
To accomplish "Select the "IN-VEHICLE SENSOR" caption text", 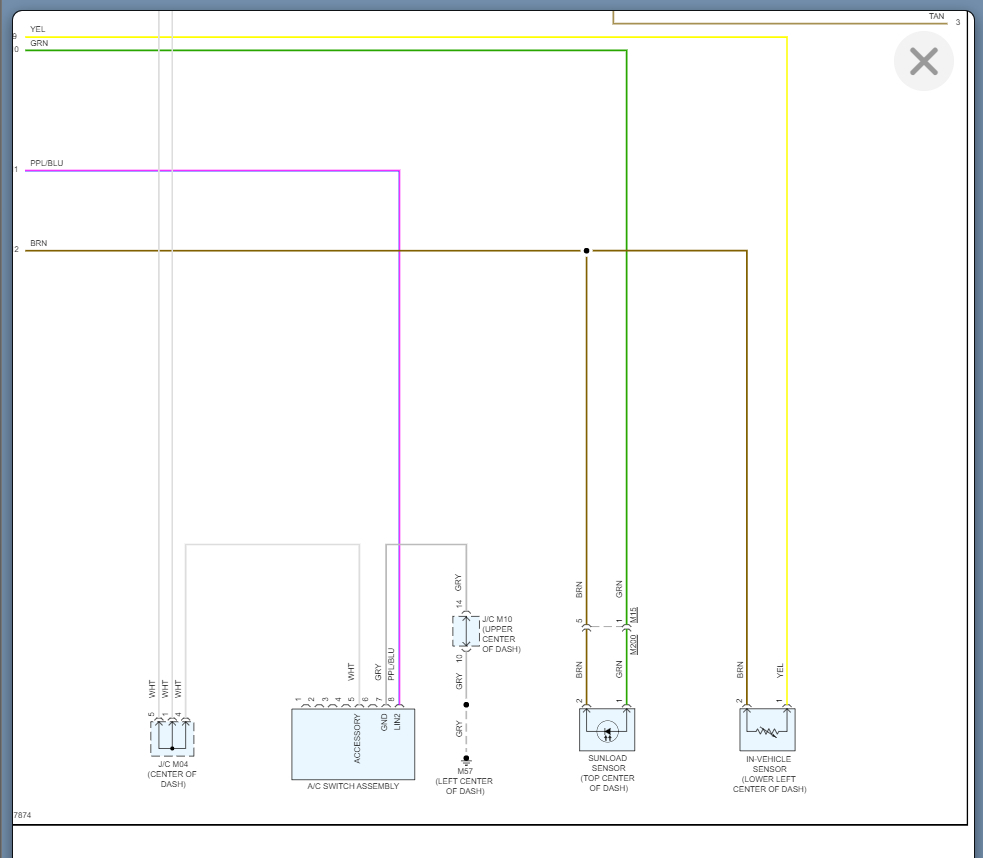I will (769, 764).
